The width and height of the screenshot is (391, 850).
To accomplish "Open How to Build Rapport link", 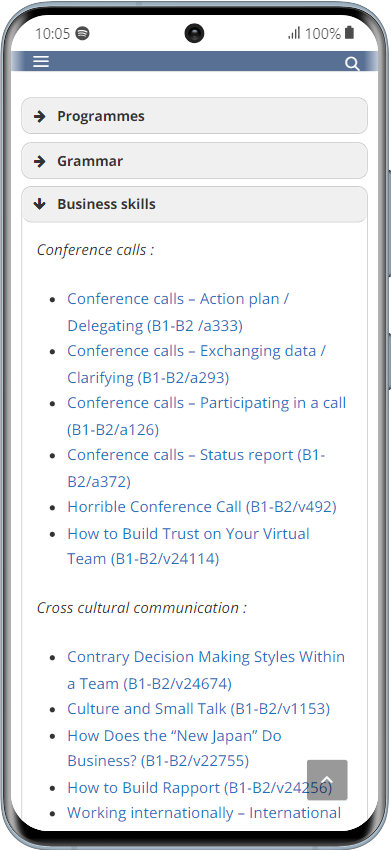I will [199, 787].
